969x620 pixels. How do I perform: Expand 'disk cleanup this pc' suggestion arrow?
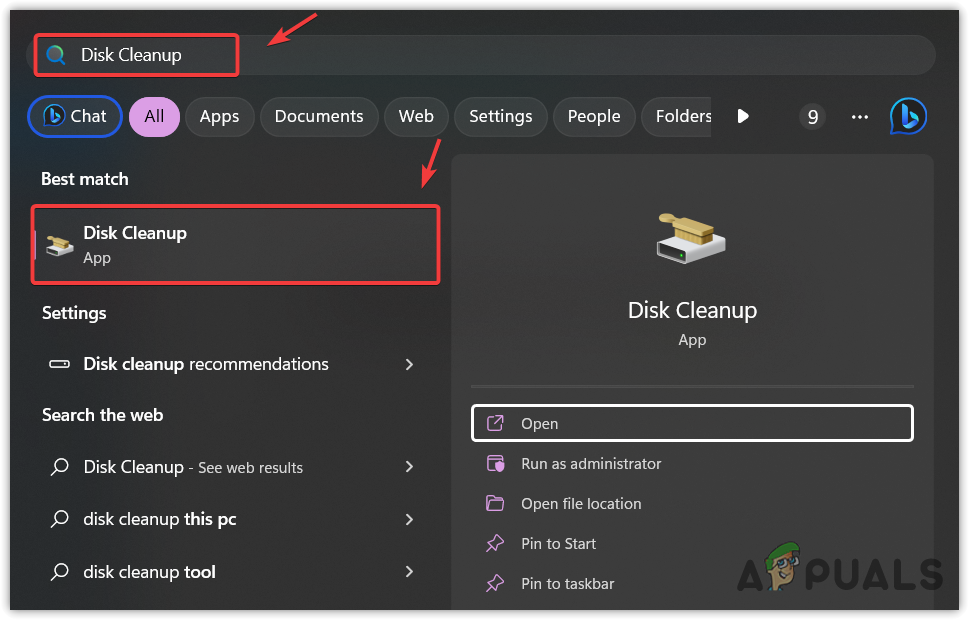[x=409, y=519]
